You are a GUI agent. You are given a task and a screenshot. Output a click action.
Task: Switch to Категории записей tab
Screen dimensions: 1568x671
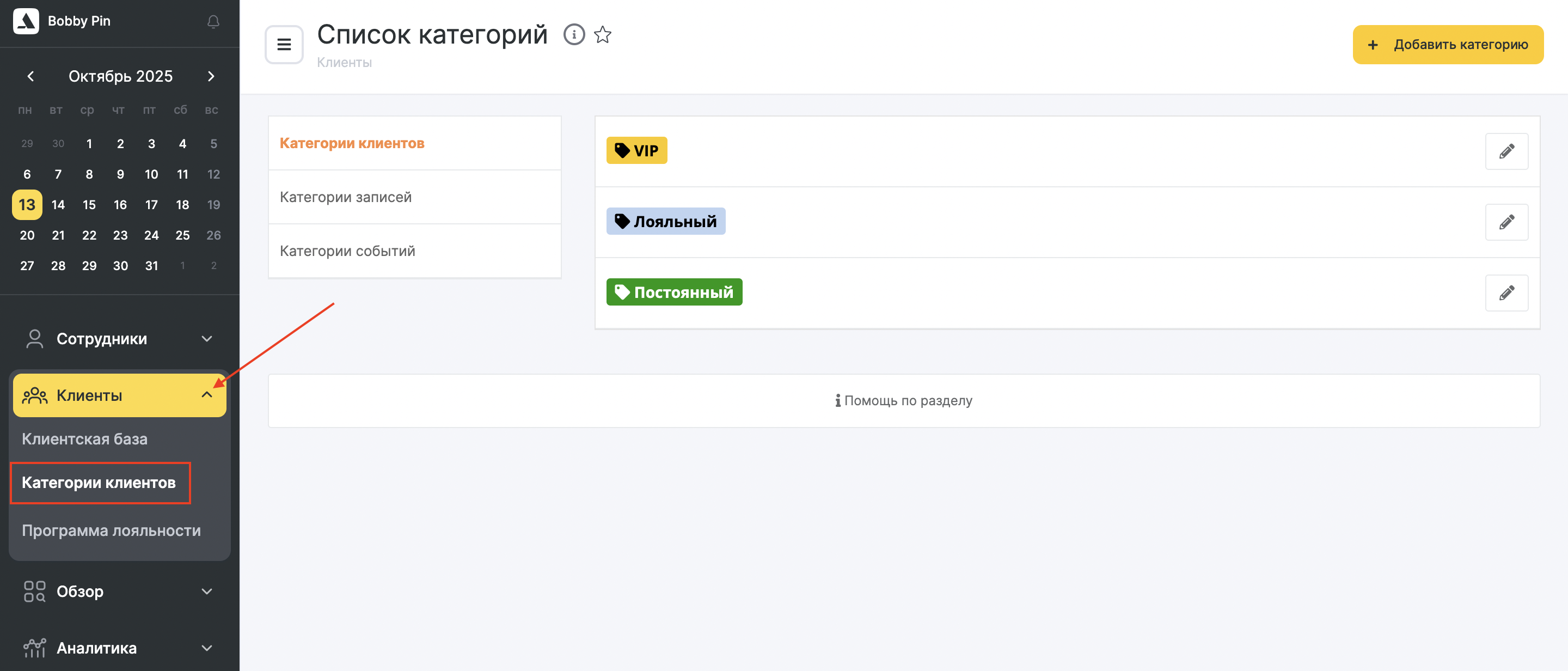(x=345, y=197)
